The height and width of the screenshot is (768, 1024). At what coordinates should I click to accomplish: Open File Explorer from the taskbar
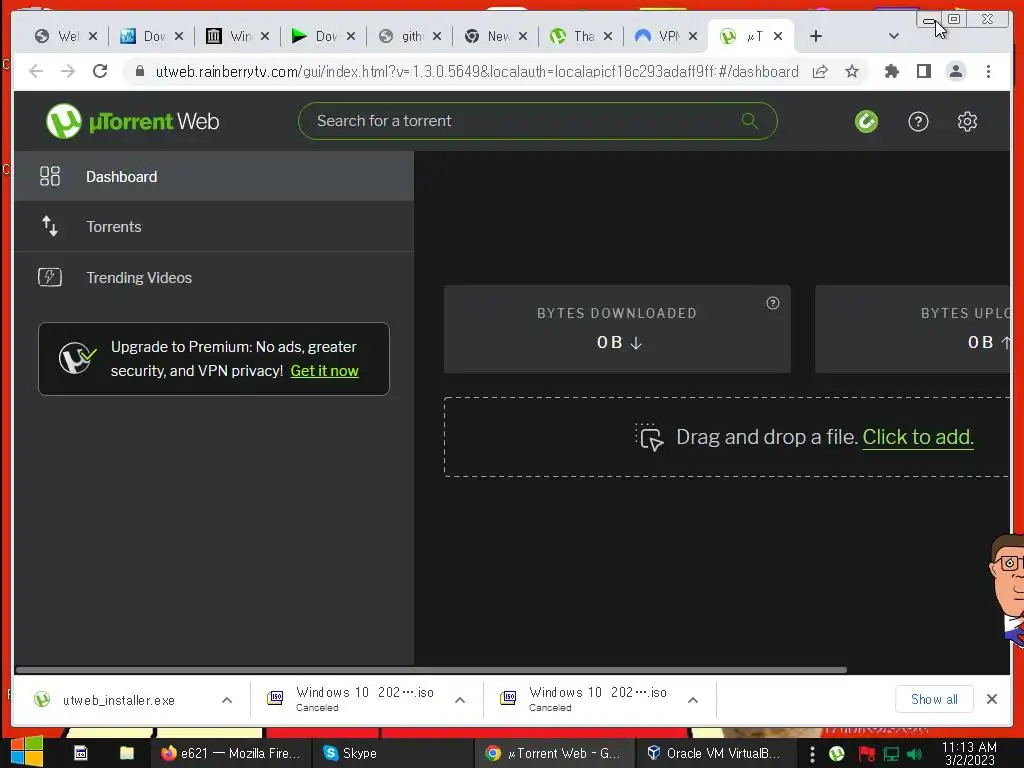(127, 753)
